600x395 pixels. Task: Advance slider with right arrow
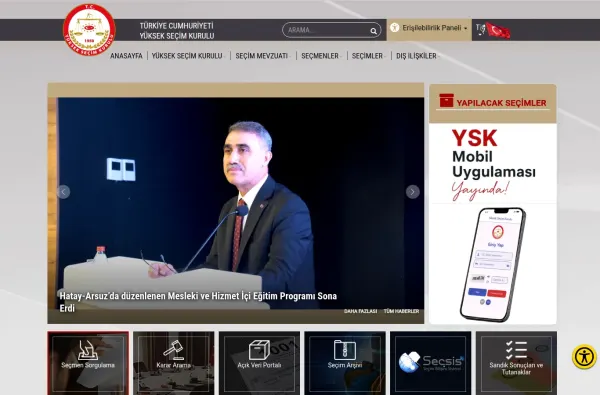(412, 192)
